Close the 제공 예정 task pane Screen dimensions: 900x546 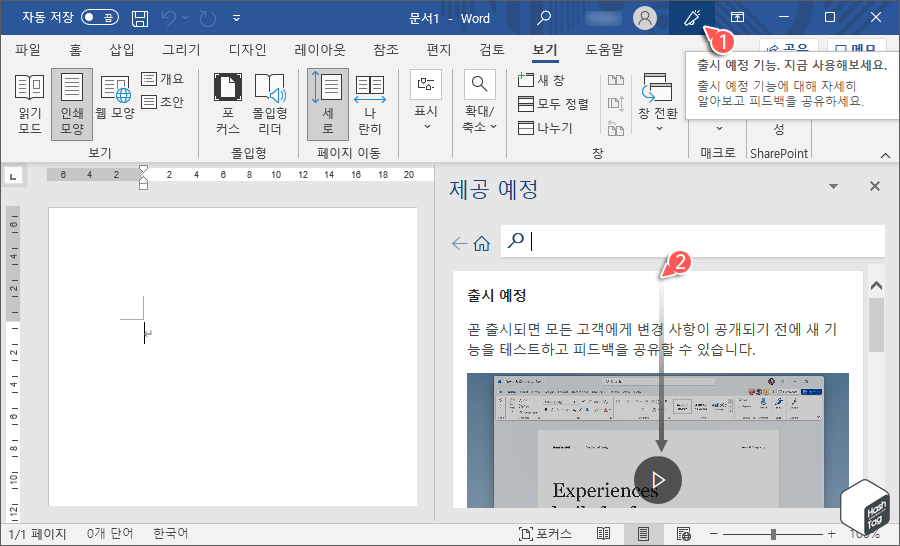(875, 186)
